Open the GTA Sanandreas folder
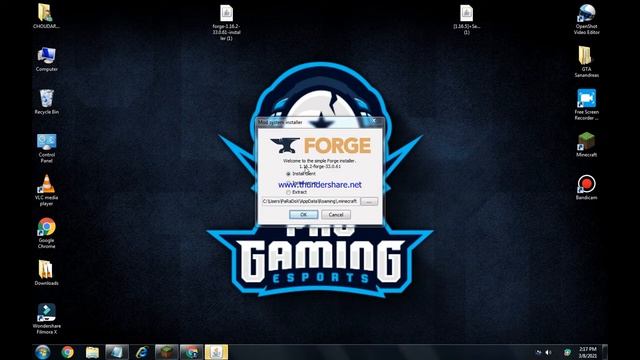 pyautogui.click(x=587, y=62)
